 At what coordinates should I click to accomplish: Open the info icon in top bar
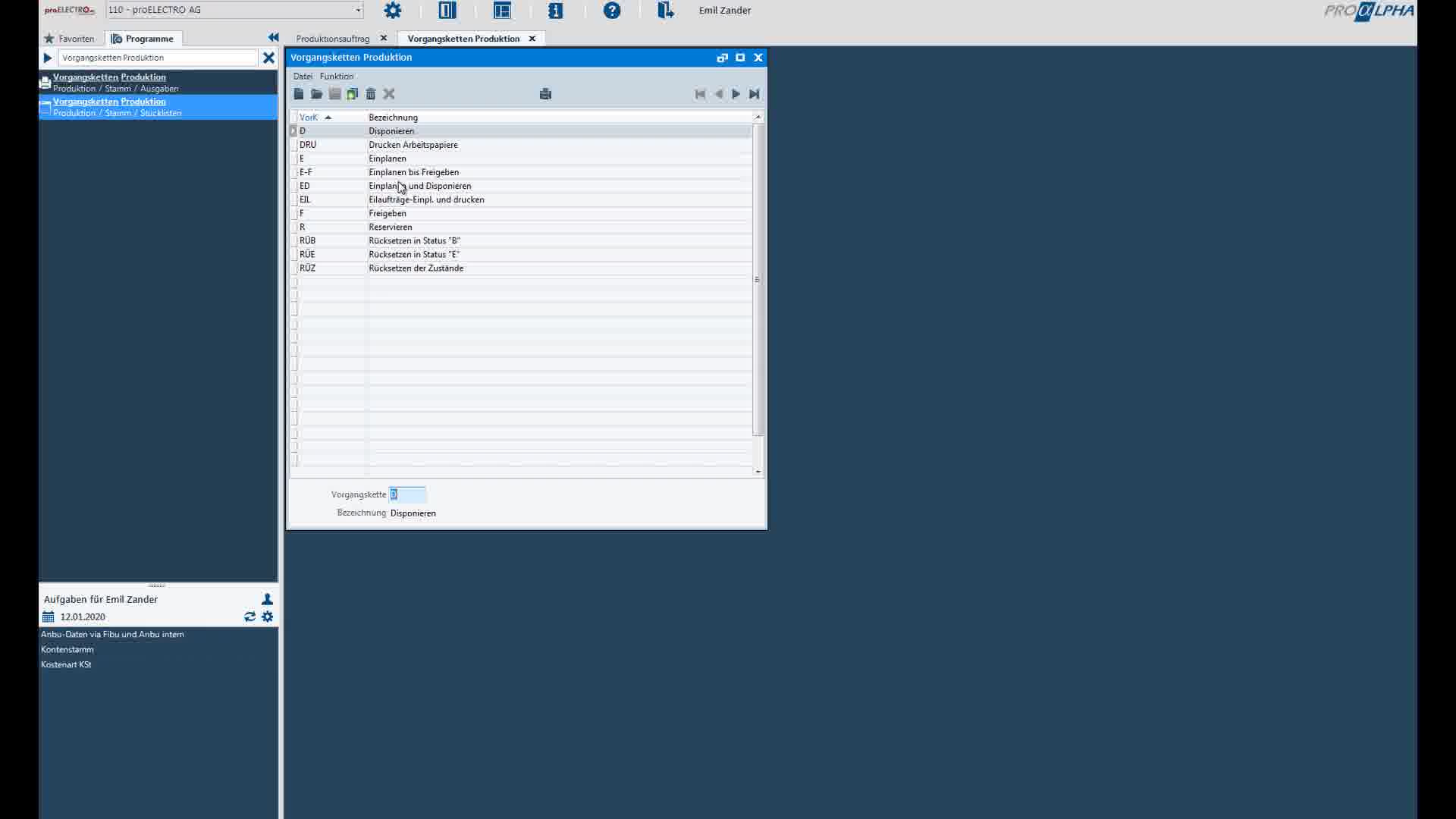[556, 11]
